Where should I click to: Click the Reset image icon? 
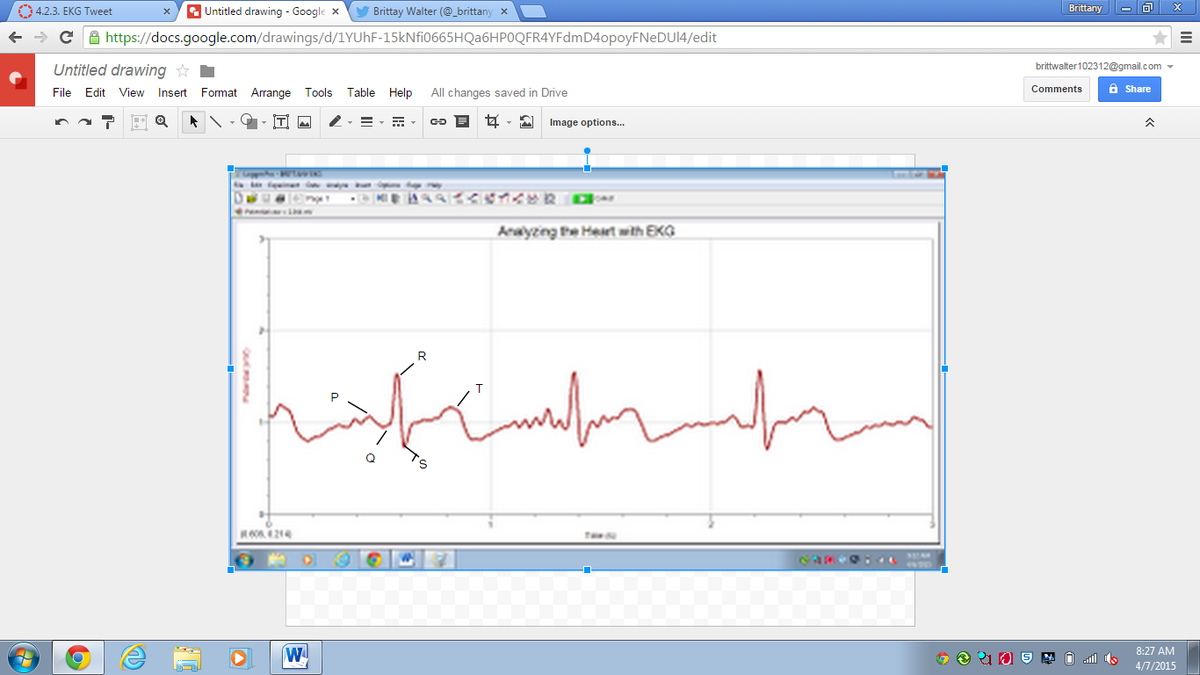tap(526, 122)
